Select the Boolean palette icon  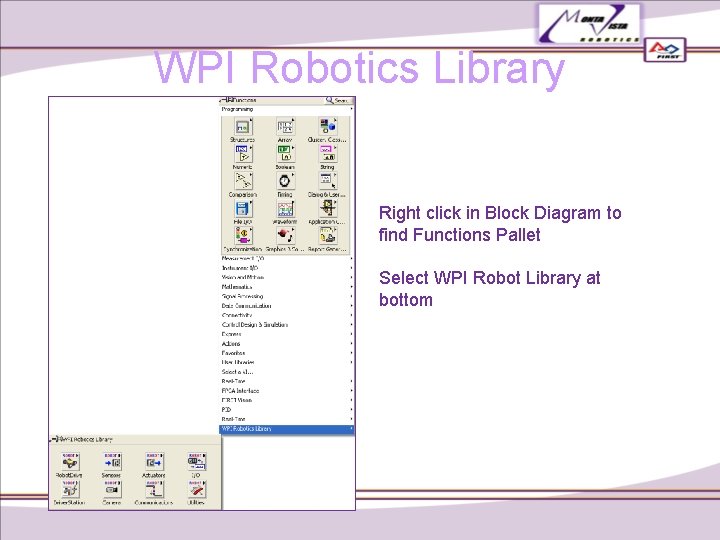[285, 154]
